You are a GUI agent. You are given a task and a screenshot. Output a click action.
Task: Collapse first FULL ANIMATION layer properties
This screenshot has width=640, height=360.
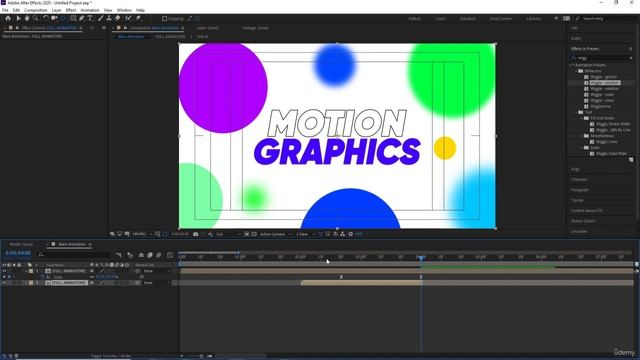pyautogui.click(x=26, y=271)
